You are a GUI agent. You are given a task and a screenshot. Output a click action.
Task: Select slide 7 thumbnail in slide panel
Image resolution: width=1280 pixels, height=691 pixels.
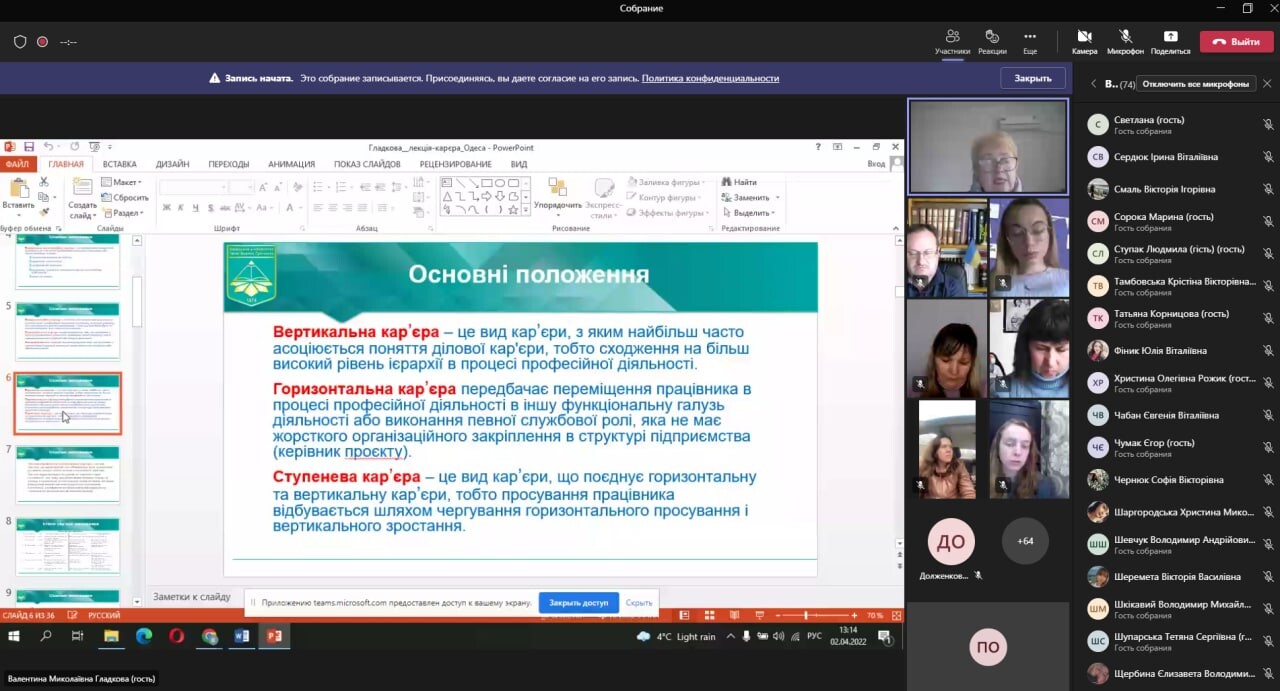click(67, 474)
